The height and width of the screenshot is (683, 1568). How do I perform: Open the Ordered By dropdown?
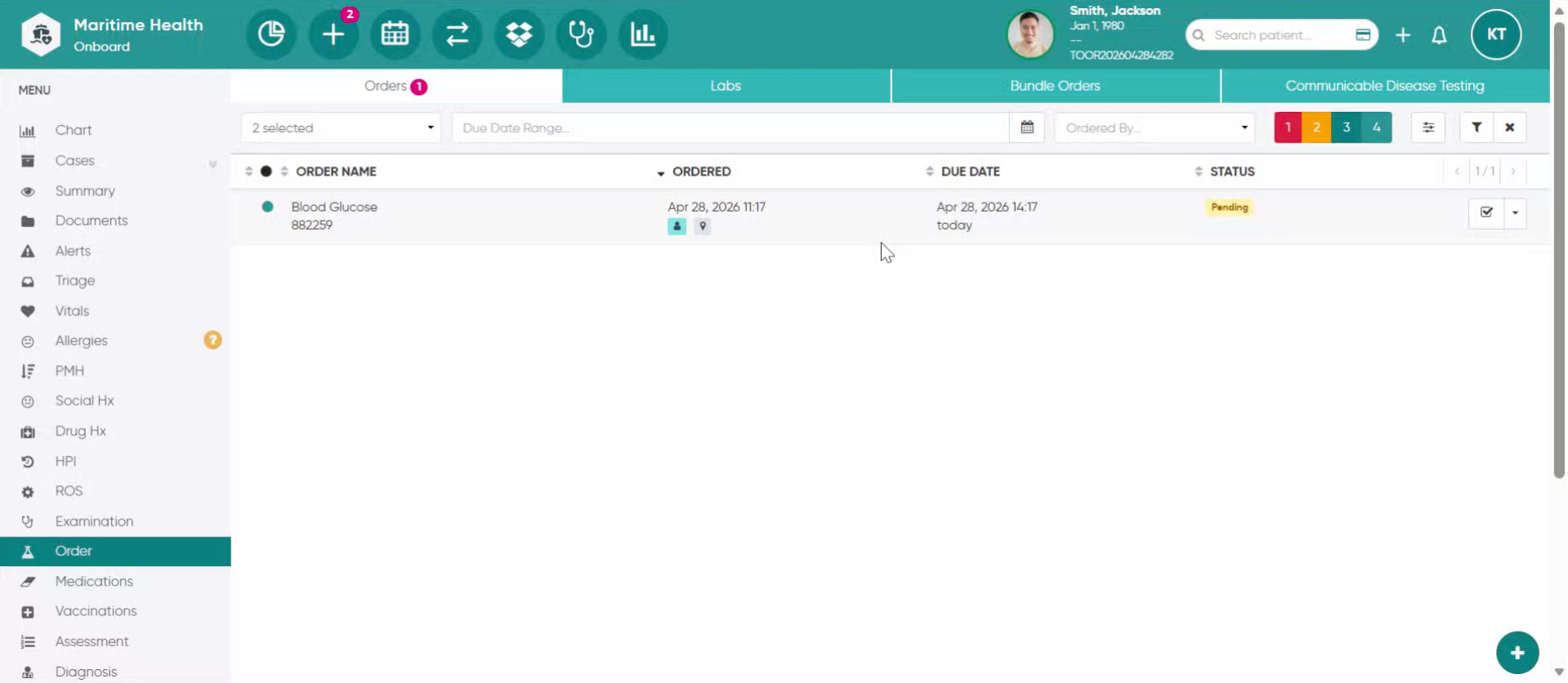1155,127
